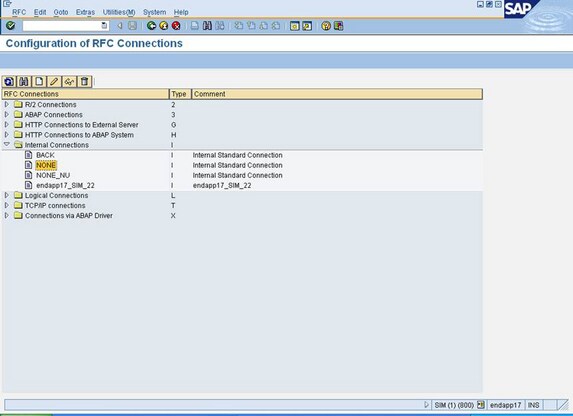This screenshot has height=416, width=573.
Task: Click the Find Next icon in standard toolbar
Action: 220,26
